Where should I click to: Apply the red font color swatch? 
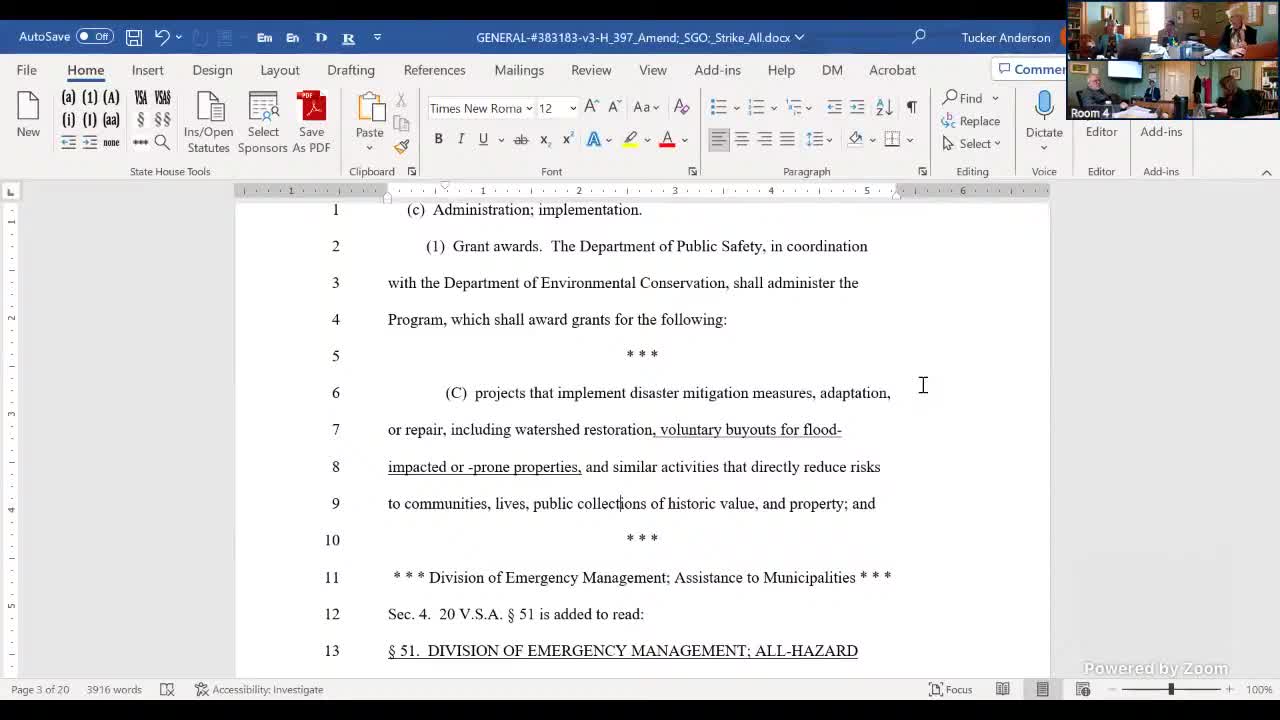coord(667,139)
